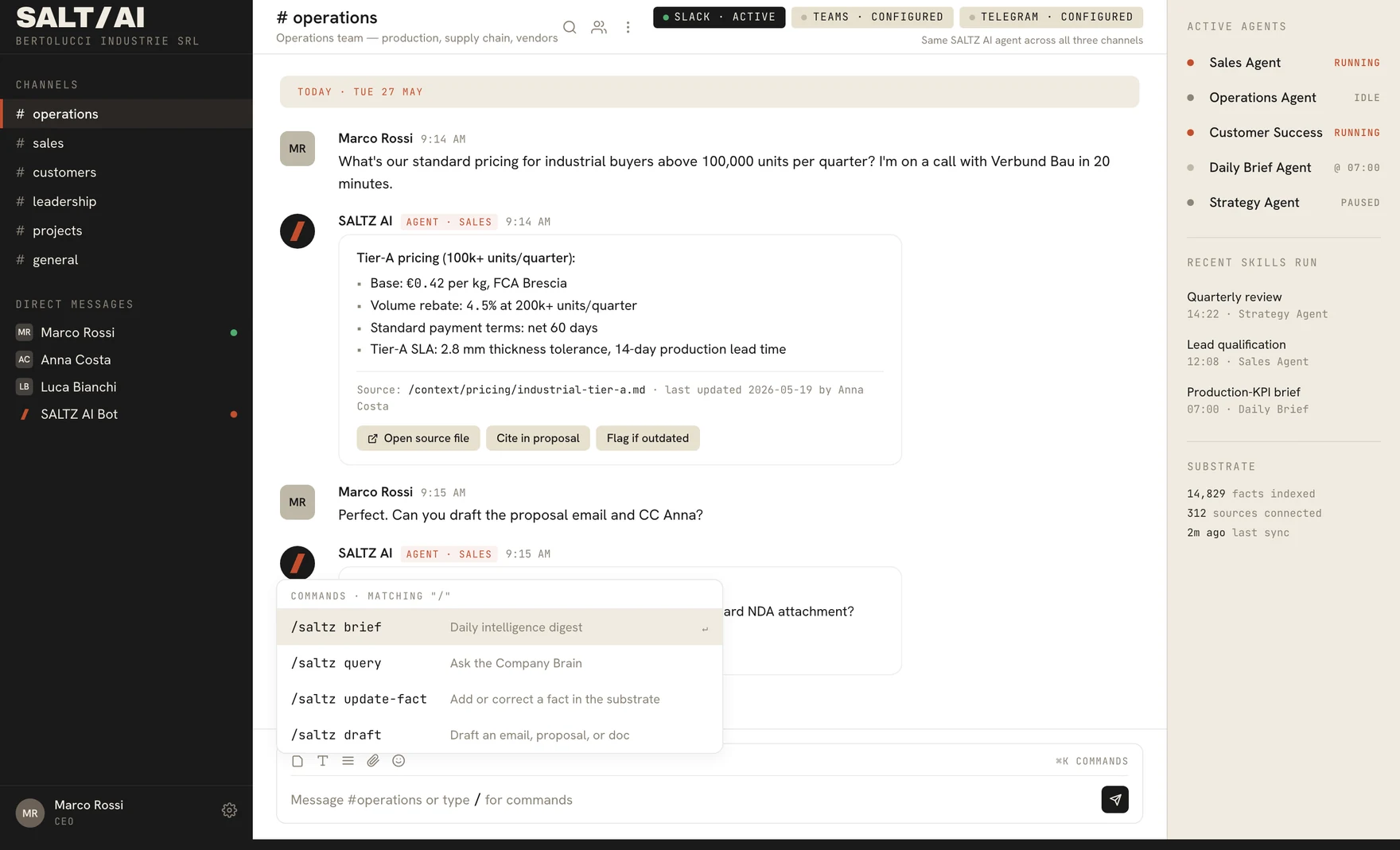
Task: Click the 312 sources connected stat
Action: (x=1254, y=514)
